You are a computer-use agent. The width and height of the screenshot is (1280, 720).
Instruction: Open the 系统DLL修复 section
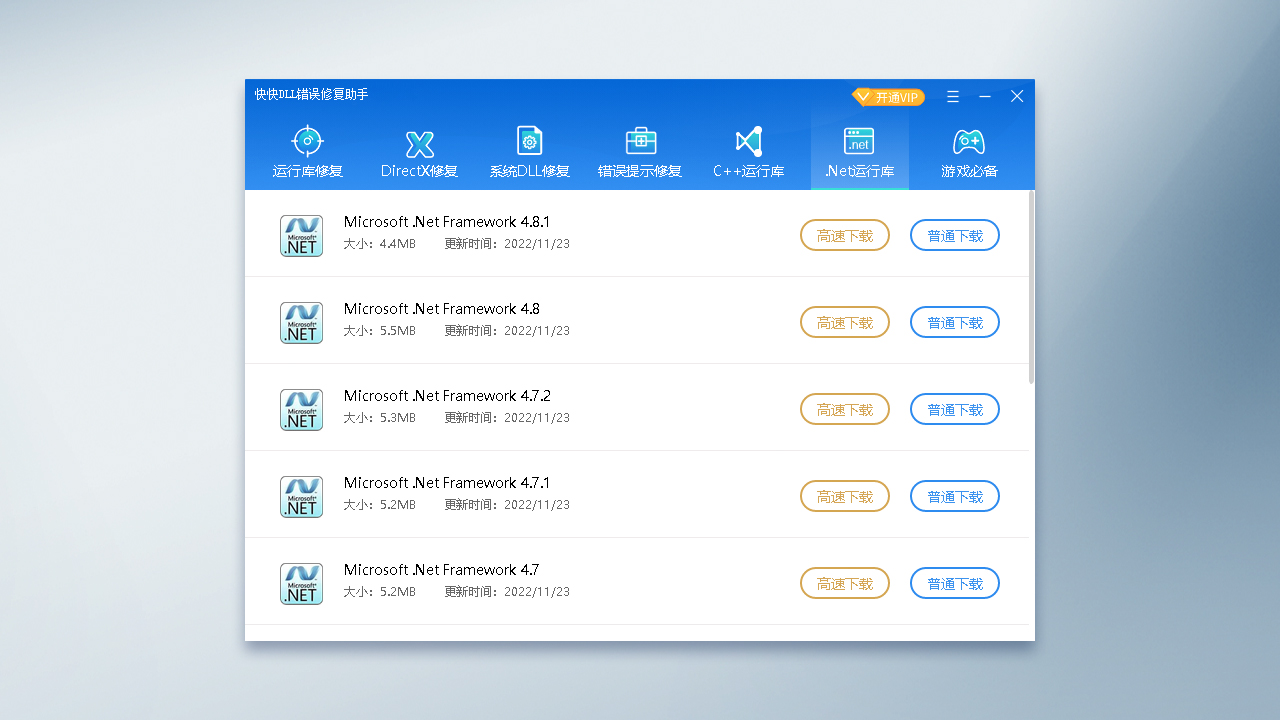tap(529, 152)
